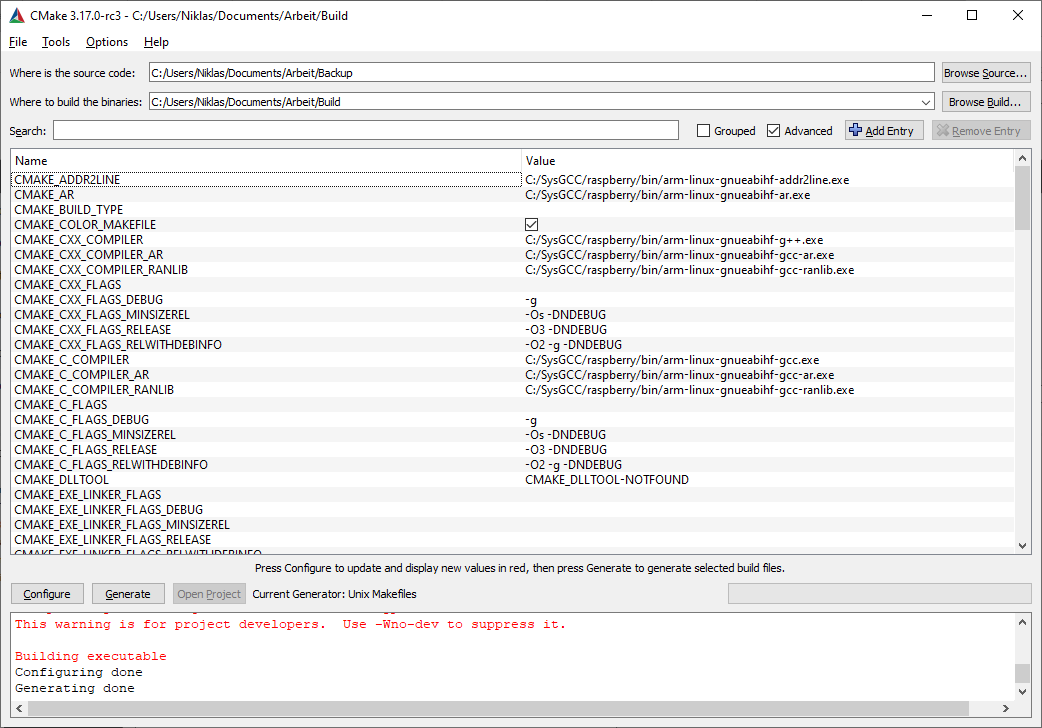Click the Browse Source button
Viewport: 1042px width, 728px height.
point(986,72)
